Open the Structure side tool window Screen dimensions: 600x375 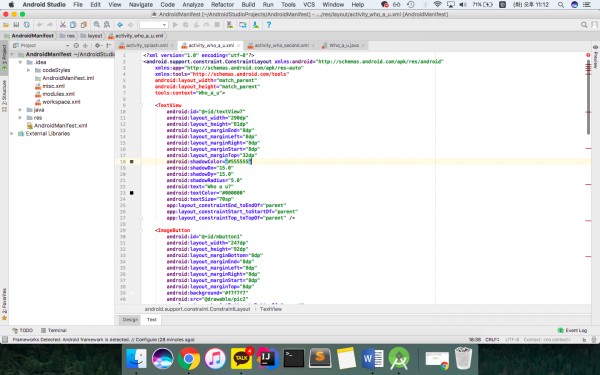(x=4, y=95)
